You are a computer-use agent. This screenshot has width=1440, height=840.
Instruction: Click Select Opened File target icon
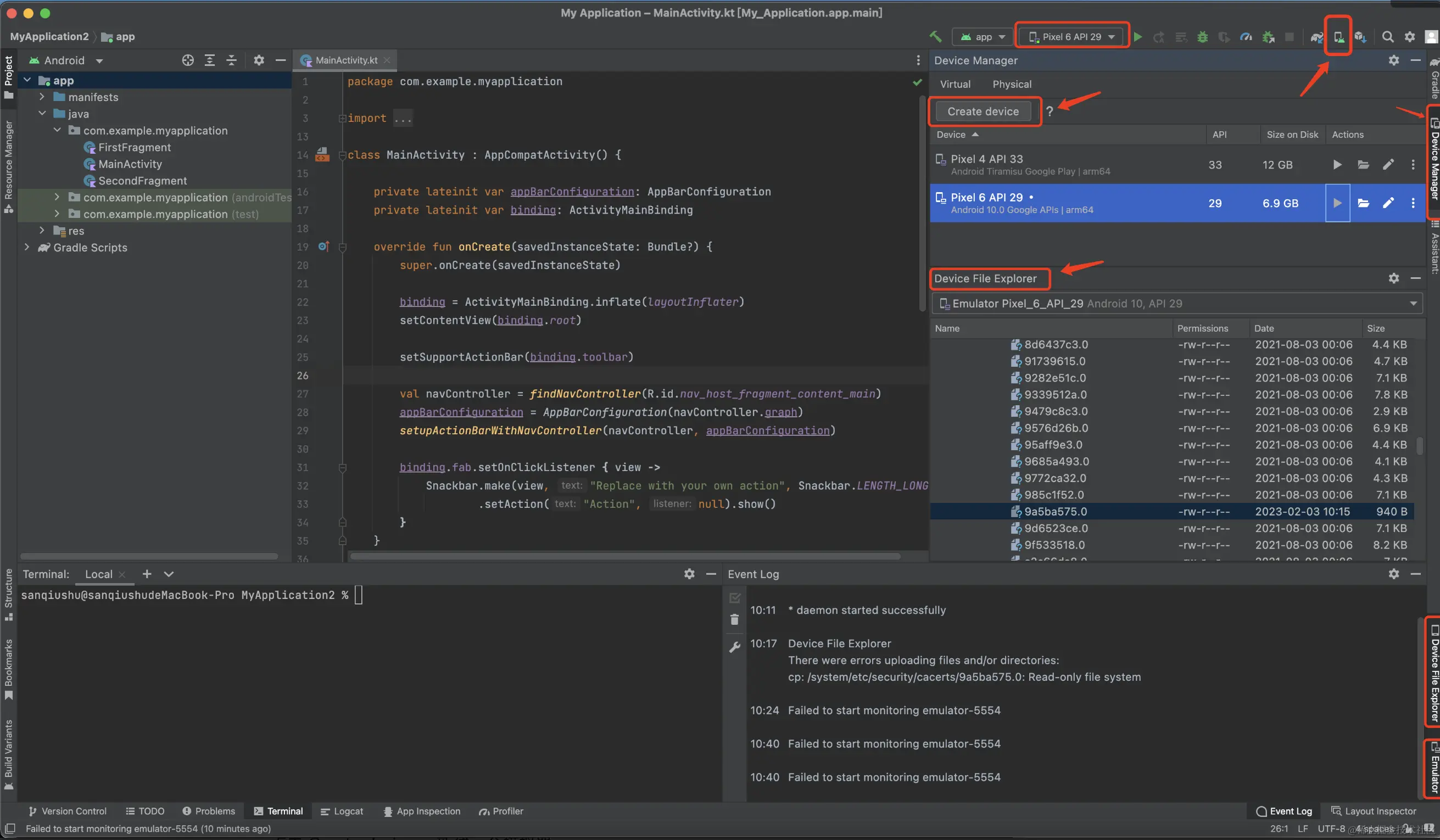coord(187,60)
